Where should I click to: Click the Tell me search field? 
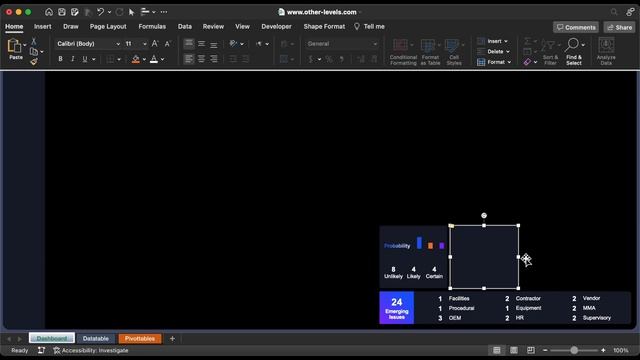369,27
